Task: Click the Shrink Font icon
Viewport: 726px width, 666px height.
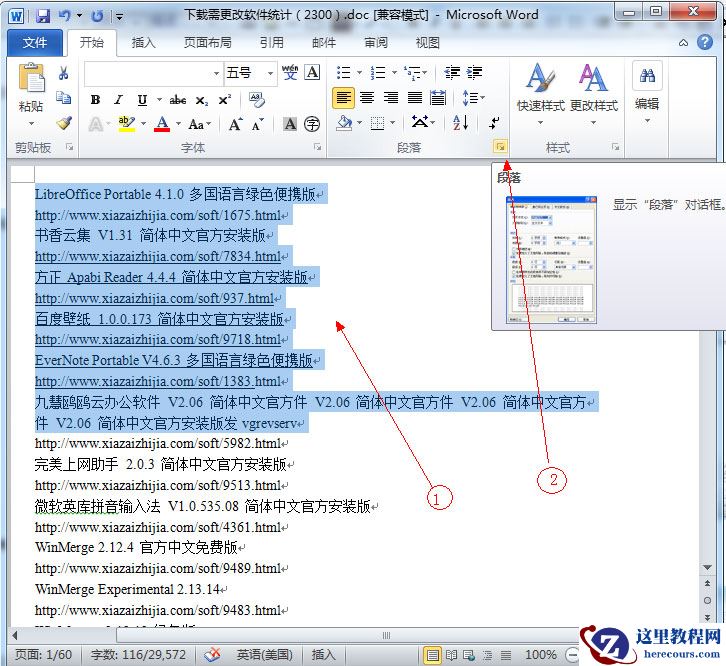Action: [257, 124]
